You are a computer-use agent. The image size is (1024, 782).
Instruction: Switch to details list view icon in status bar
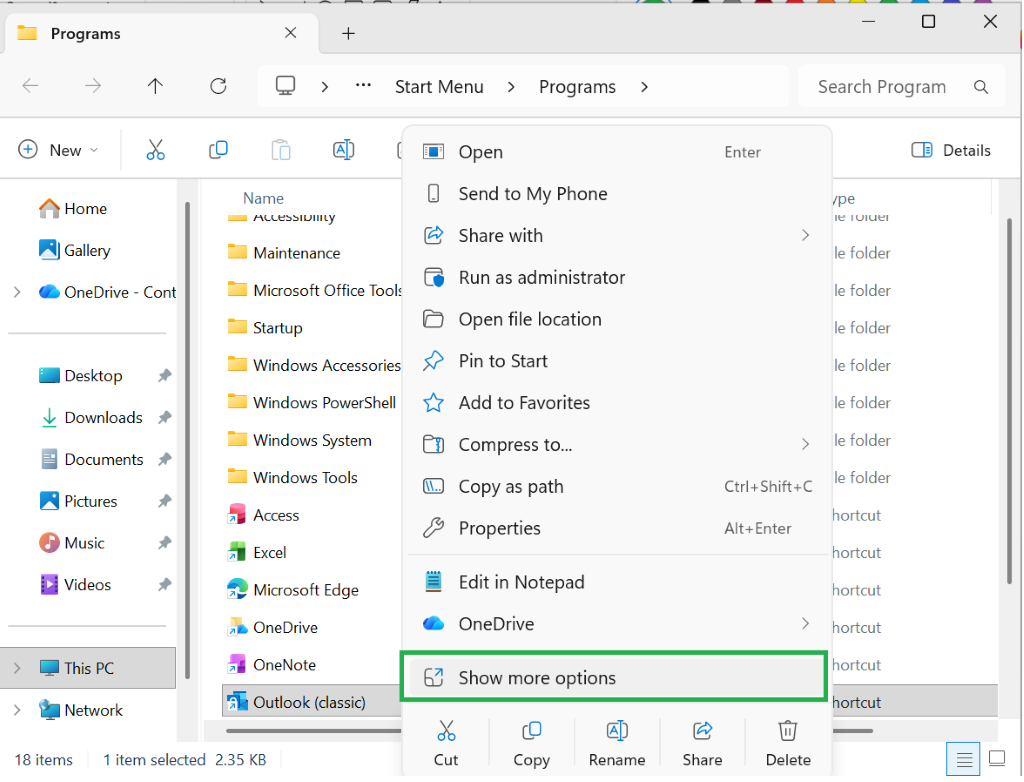click(x=964, y=759)
